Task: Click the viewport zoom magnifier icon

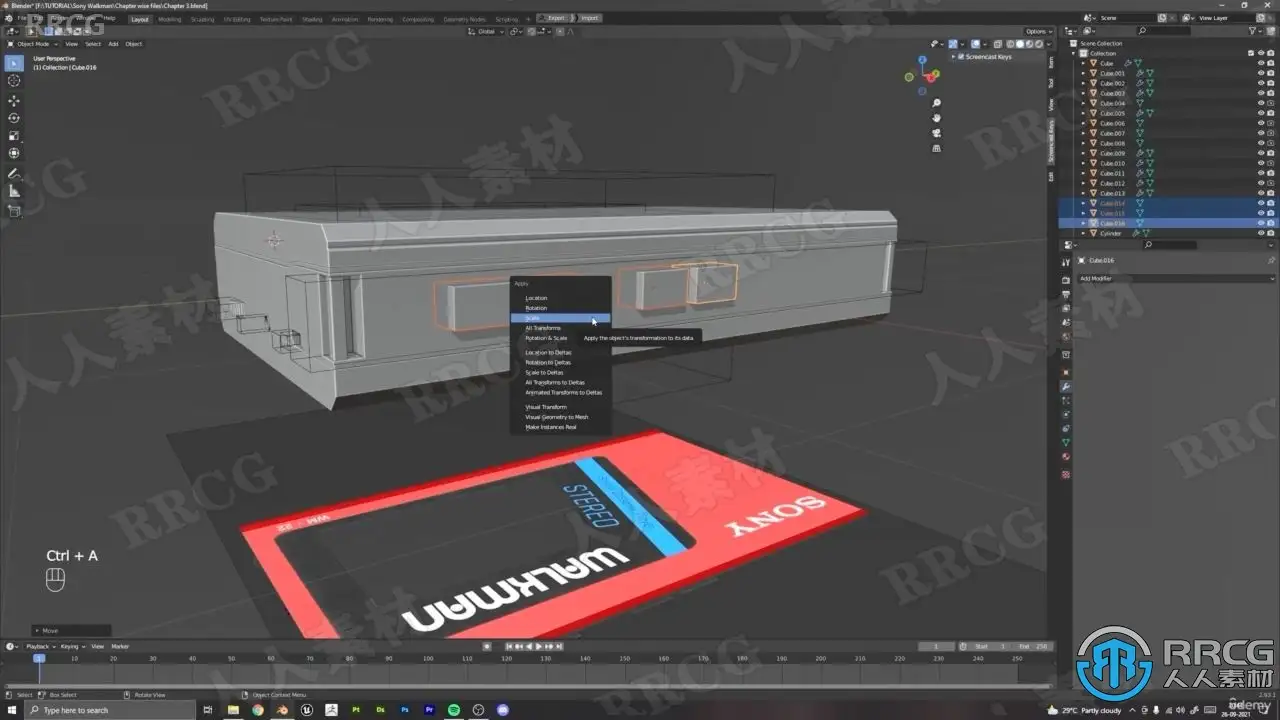Action: (x=936, y=103)
